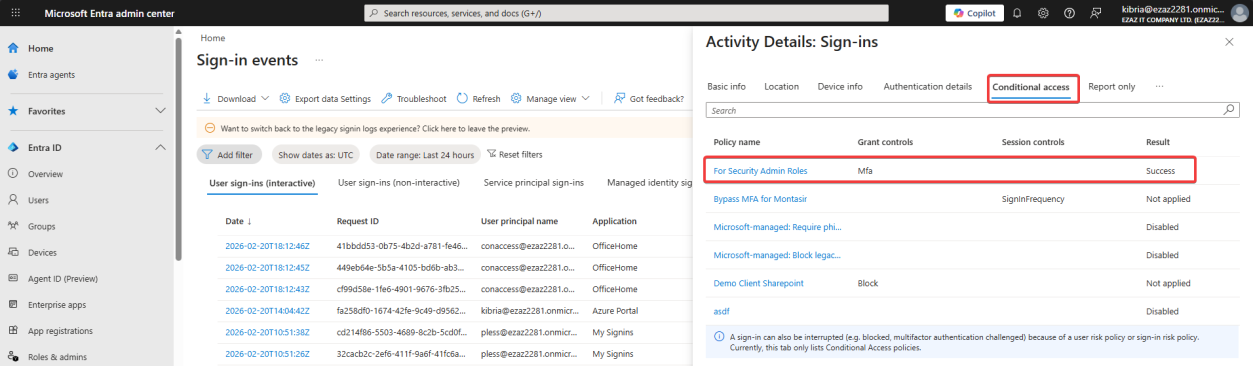
Task: Click the Success result cell
Action: pos(1160,171)
